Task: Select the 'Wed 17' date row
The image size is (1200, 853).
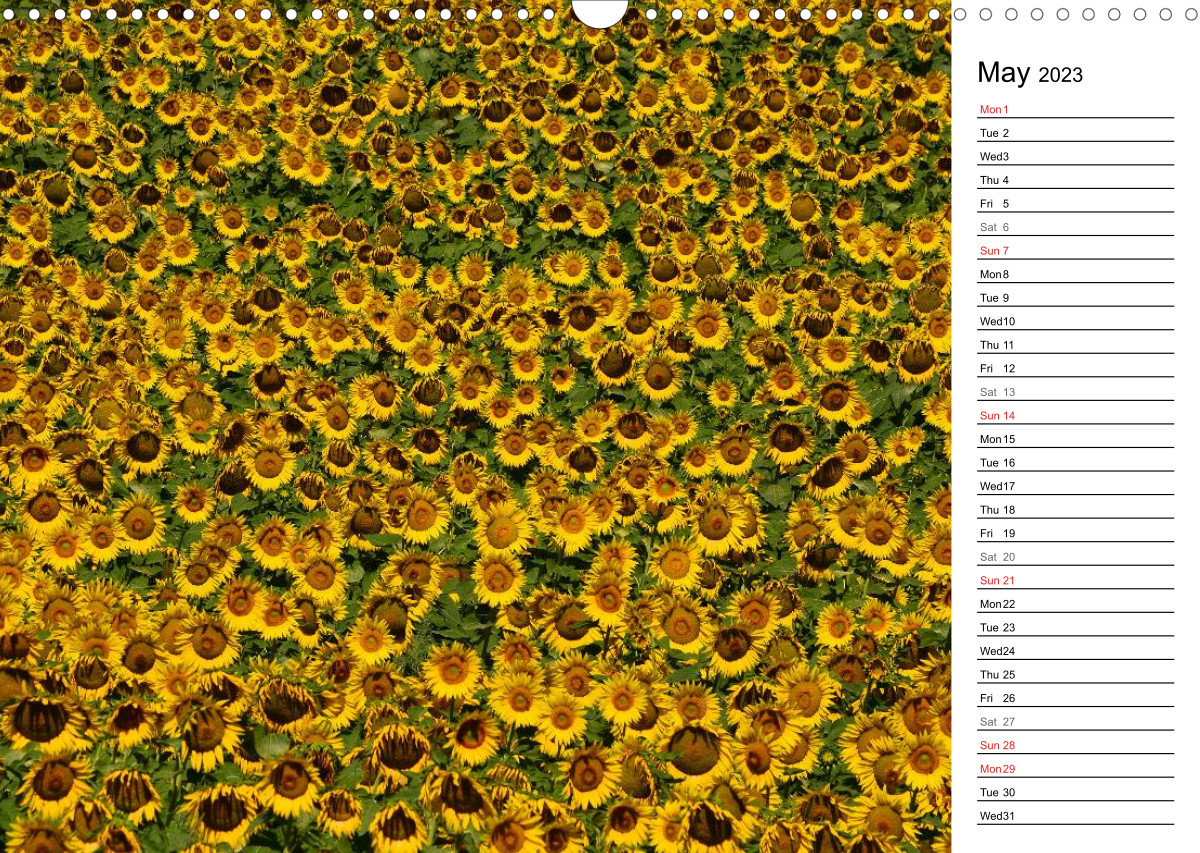Action: coord(1075,484)
